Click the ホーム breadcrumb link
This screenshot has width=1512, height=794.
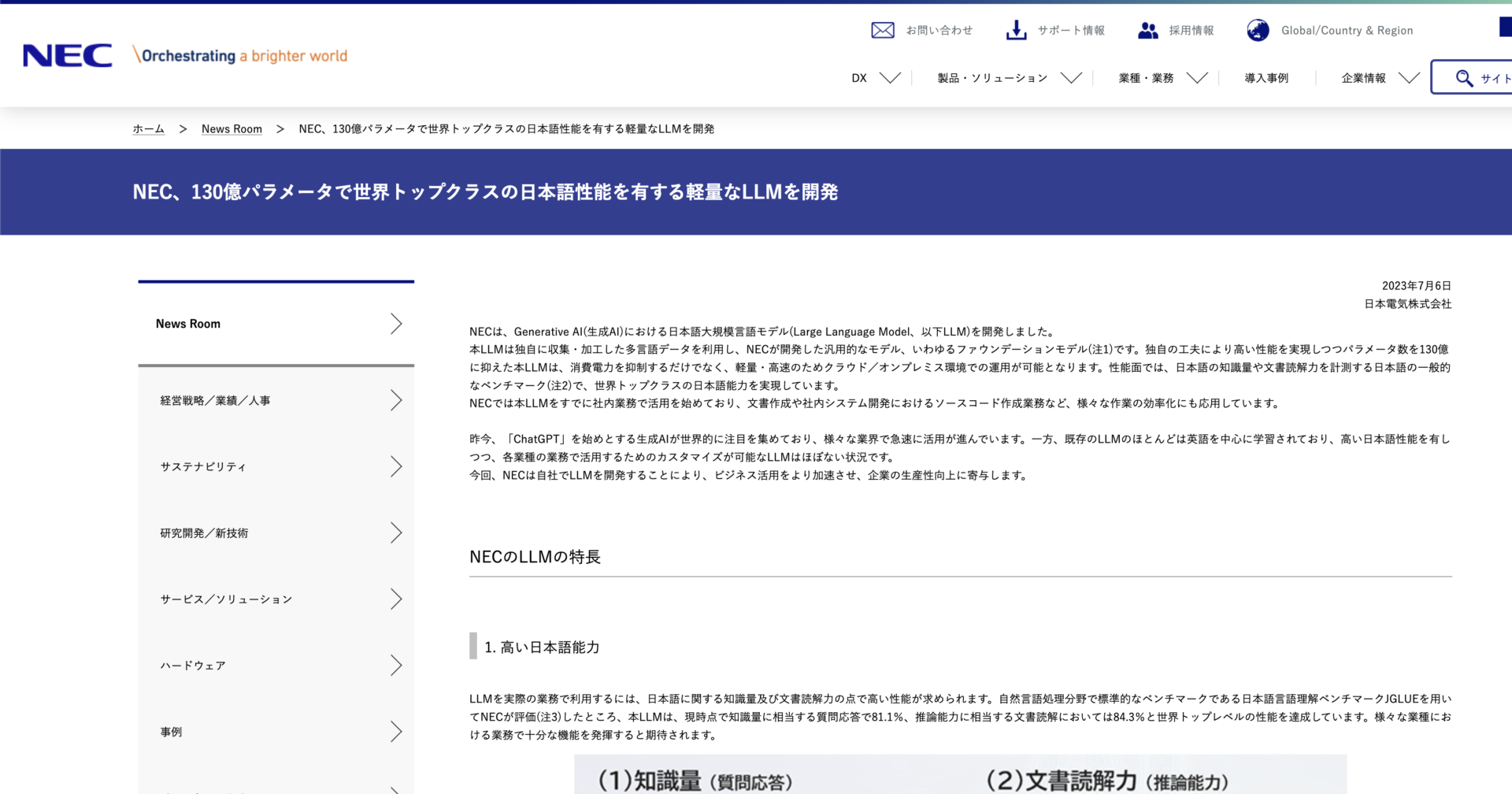tap(148, 128)
